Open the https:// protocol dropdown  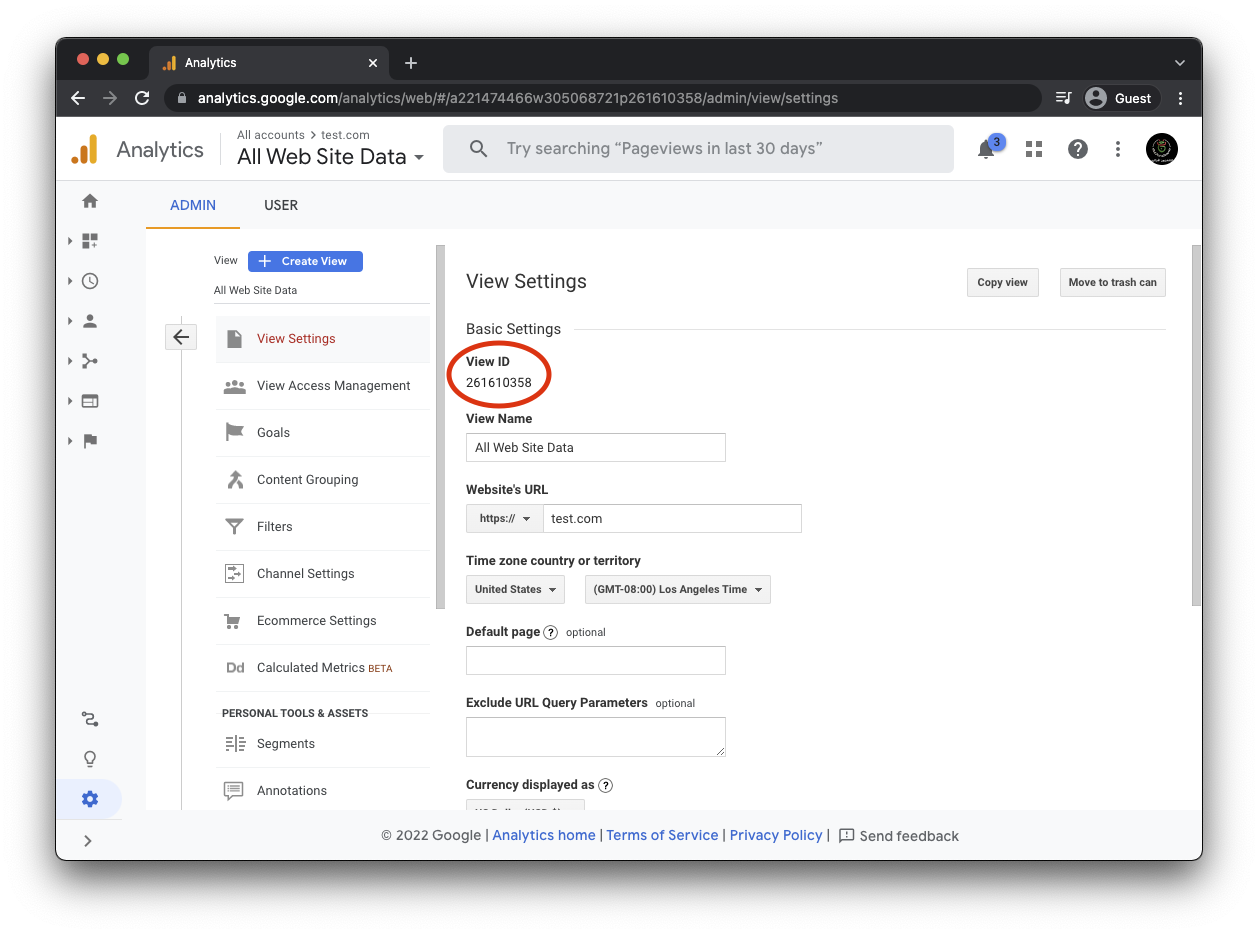pos(504,519)
